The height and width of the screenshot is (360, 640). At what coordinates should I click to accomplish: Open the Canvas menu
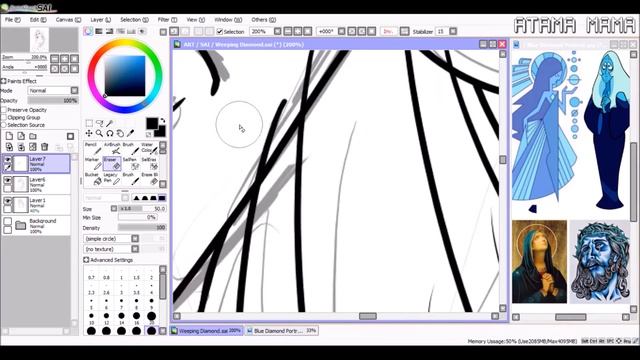(68, 20)
